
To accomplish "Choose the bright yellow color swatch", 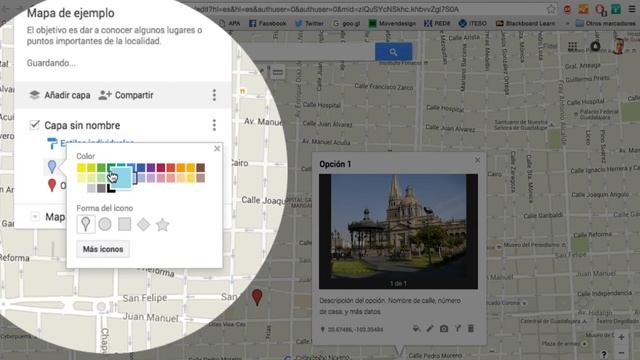I will 81,168.
